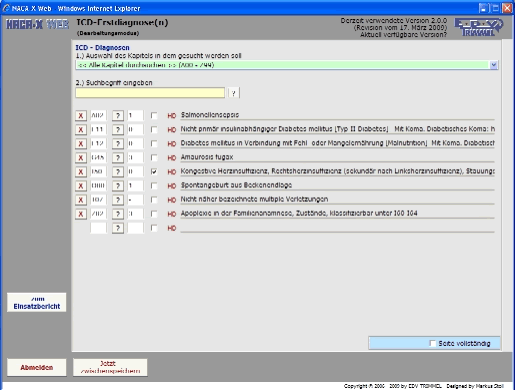The height and width of the screenshot is (390, 515).
Task: Remove the Apoplexie Familienanamnese row
Action: click(81, 214)
